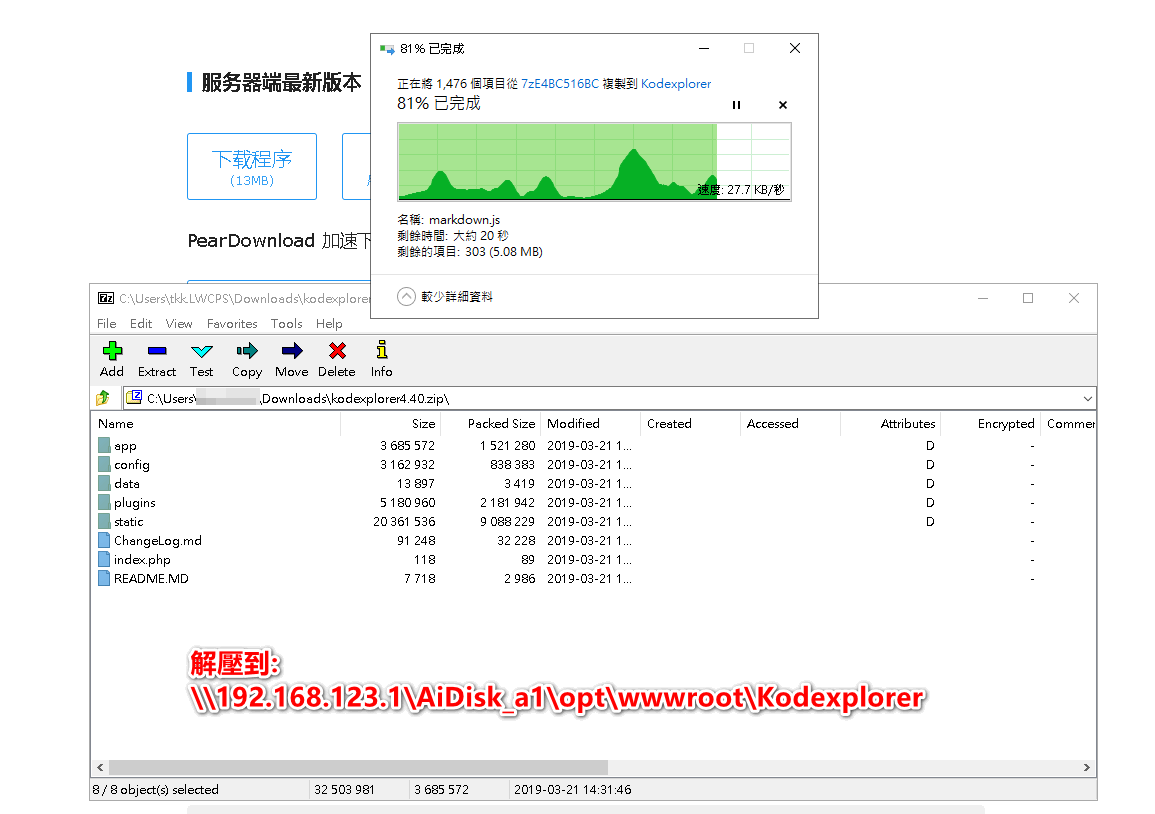
Task: Sort by the Name column header
Action: coord(116,424)
